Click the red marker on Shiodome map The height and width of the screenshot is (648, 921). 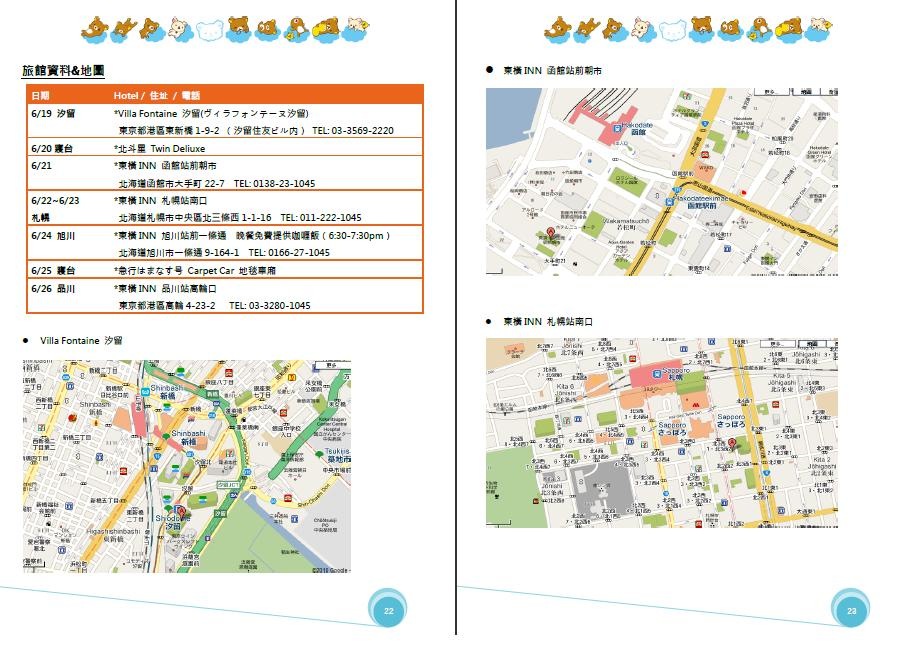(x=181, y=510)
